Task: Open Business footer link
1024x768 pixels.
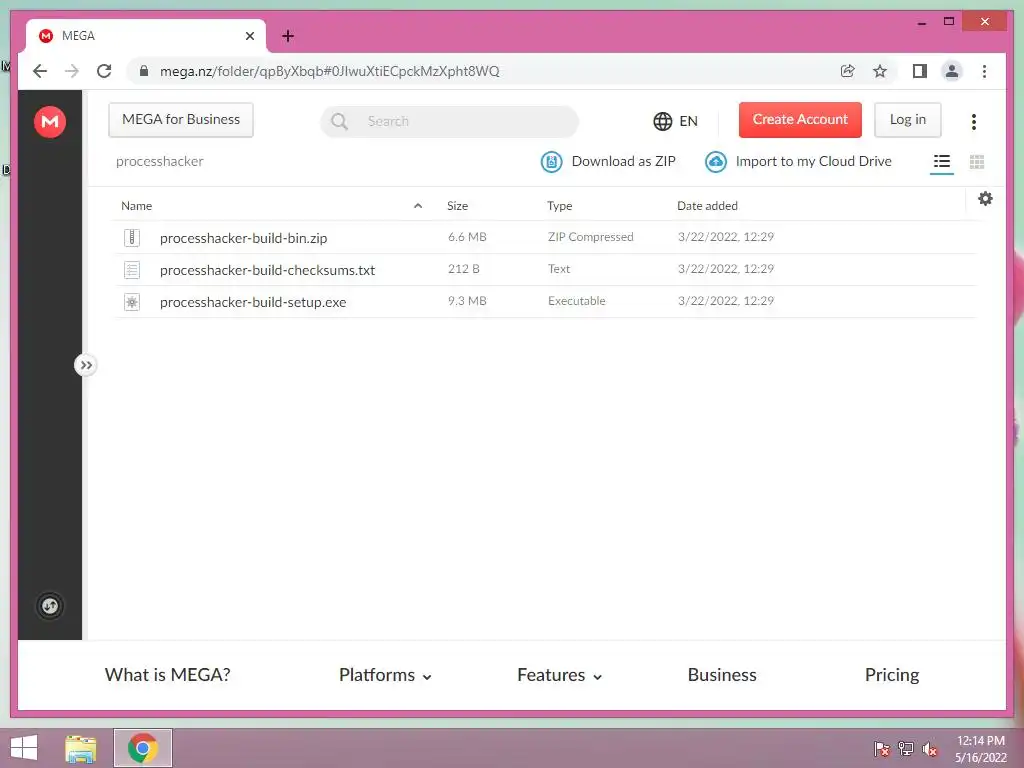Action: [722, 675]
